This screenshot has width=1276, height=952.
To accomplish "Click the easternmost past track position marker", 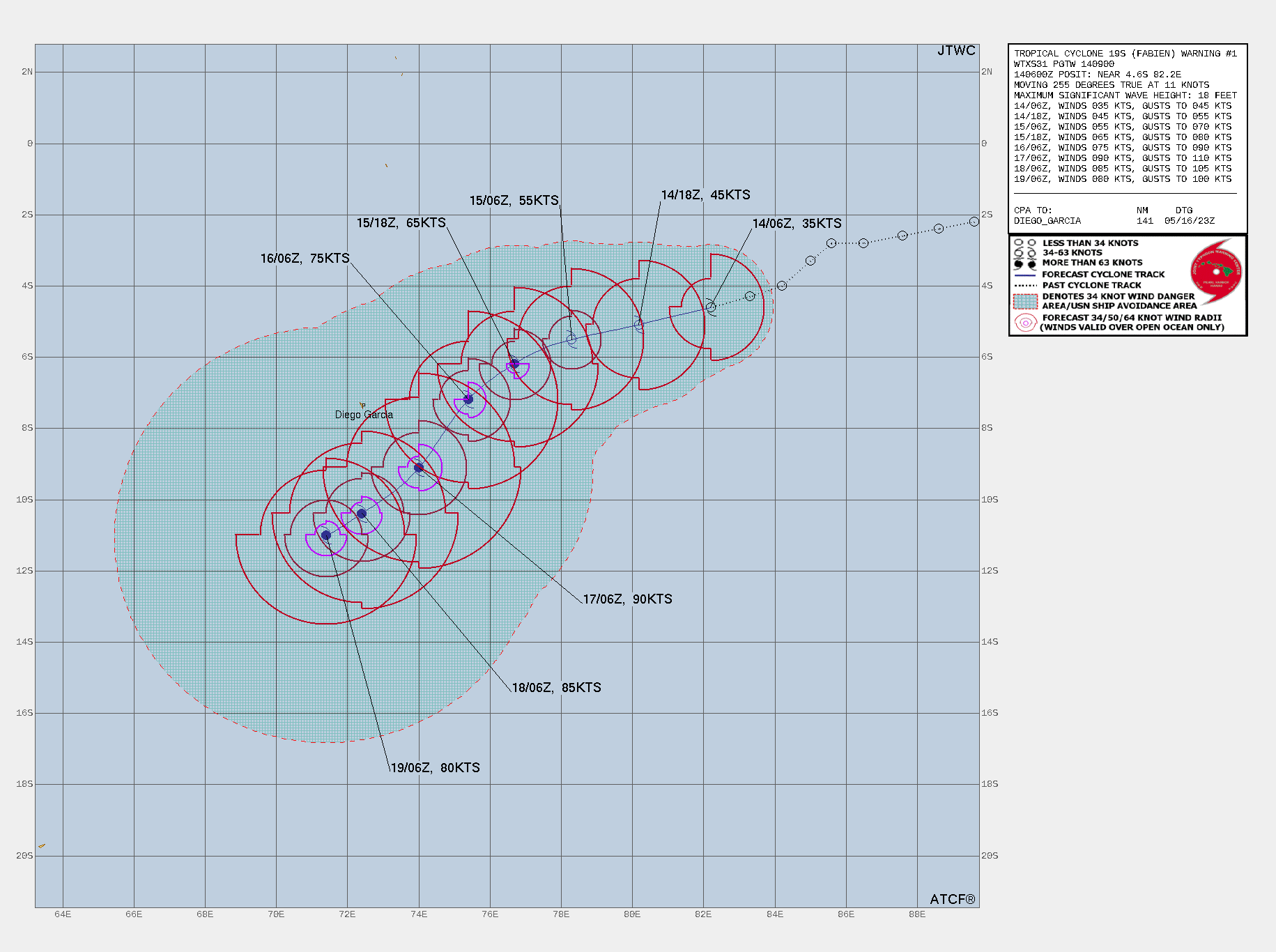I will (974, 222).
